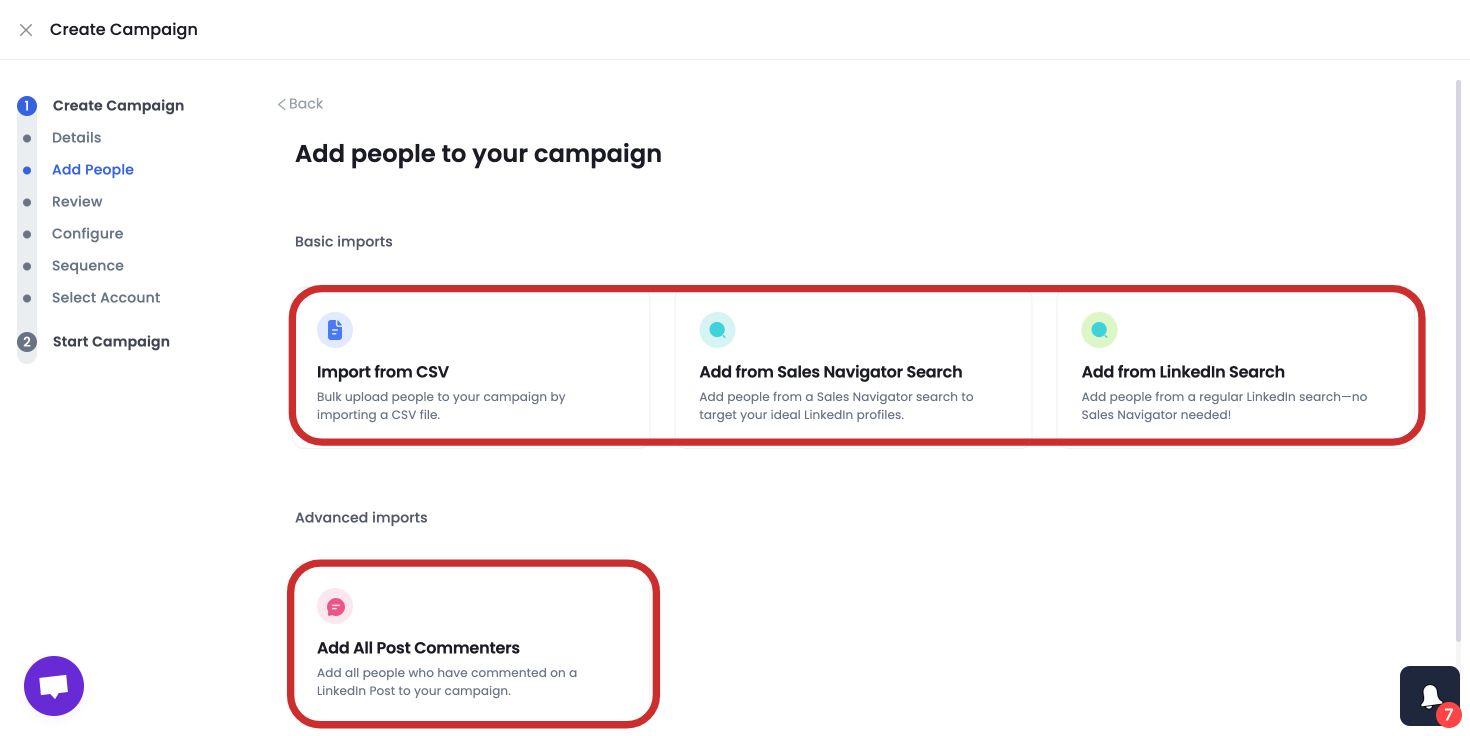Viewport: 1470px width, 736px height.
Task: Select the Details step in the sidebar
Action: (77, 137)
